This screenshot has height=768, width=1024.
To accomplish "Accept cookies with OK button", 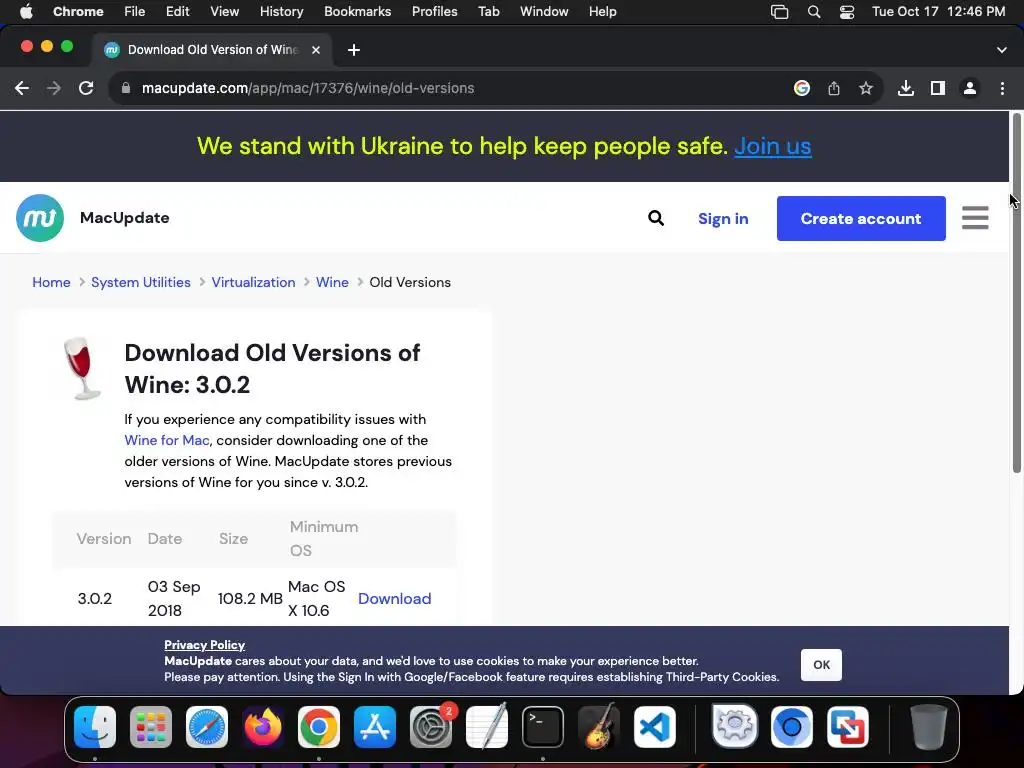I will point(821,665).
